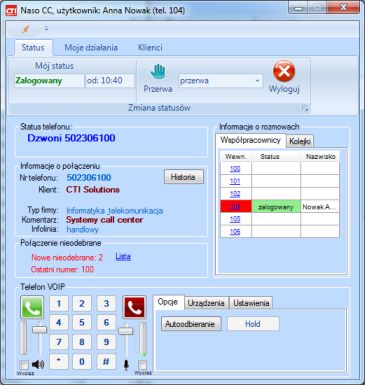This screenshot has height=385, width=365.
Task: Click the Historia button
Action: (183, 177)
